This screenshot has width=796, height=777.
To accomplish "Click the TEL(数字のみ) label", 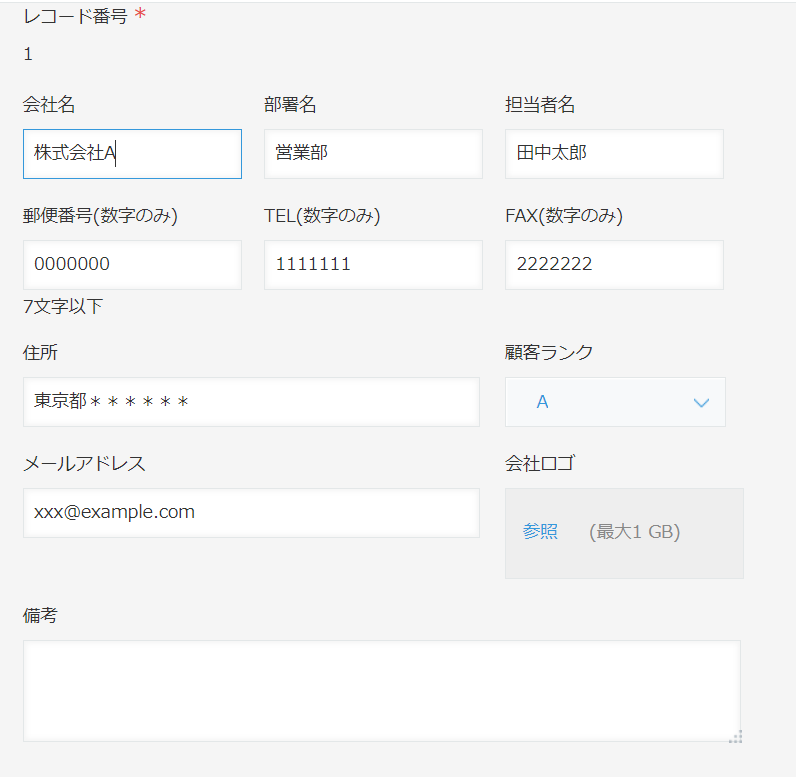I will tap(322, 216).
